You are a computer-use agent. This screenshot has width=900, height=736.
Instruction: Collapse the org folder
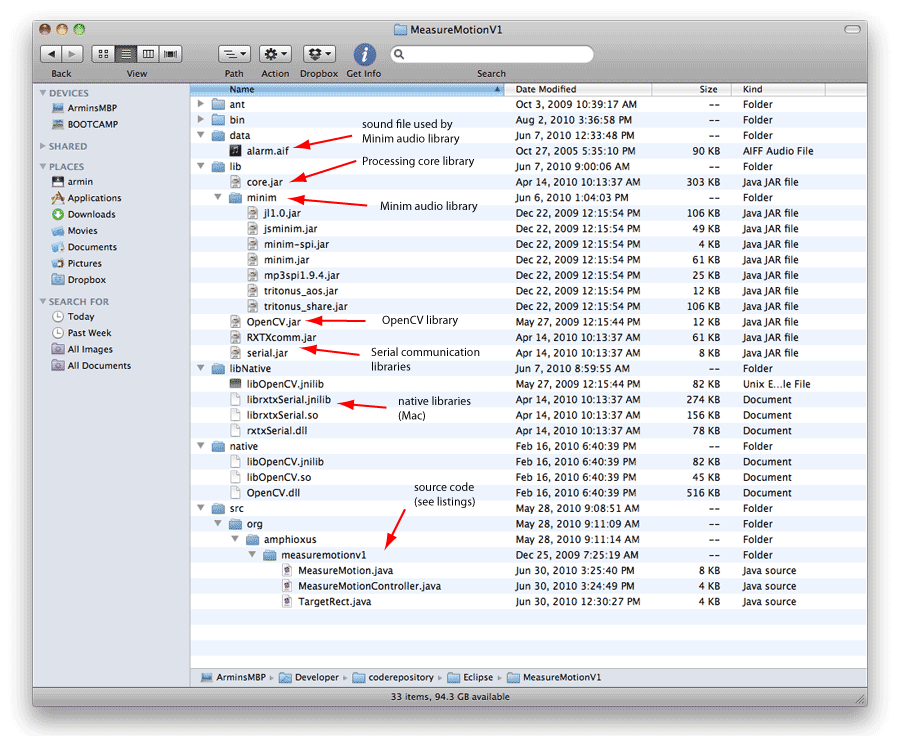click(x=218, y=523)
